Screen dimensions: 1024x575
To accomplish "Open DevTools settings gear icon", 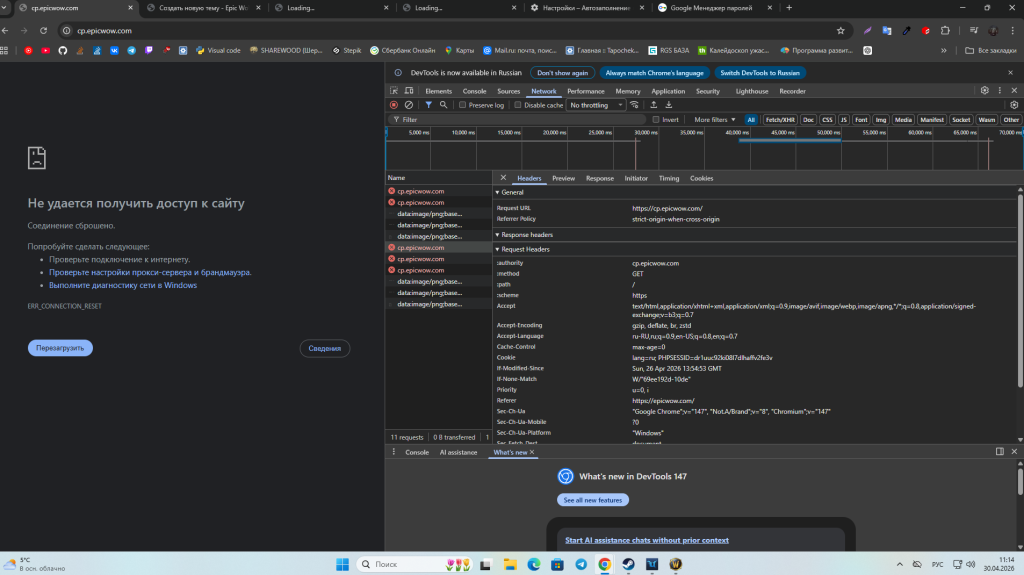I will (x=985, y=91).
